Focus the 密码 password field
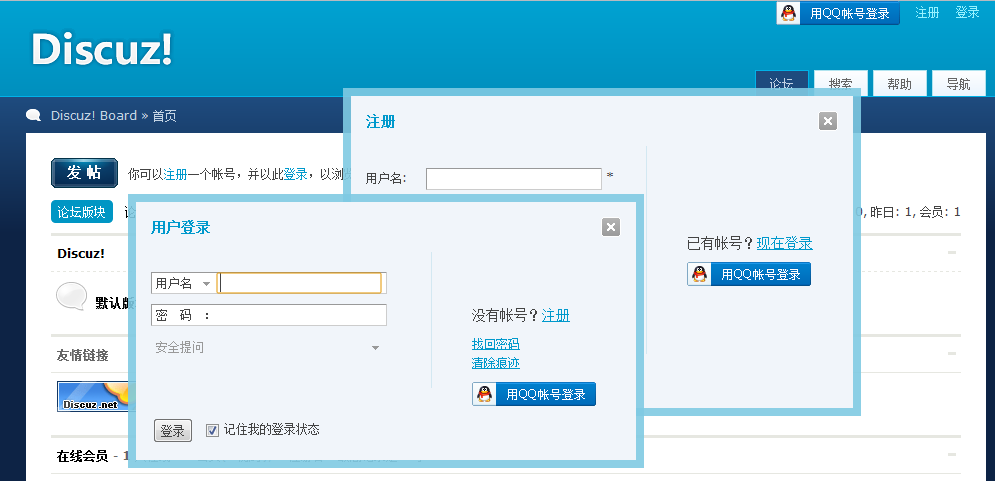This screenshot has height=481, width=995. [x=268, y=315]
